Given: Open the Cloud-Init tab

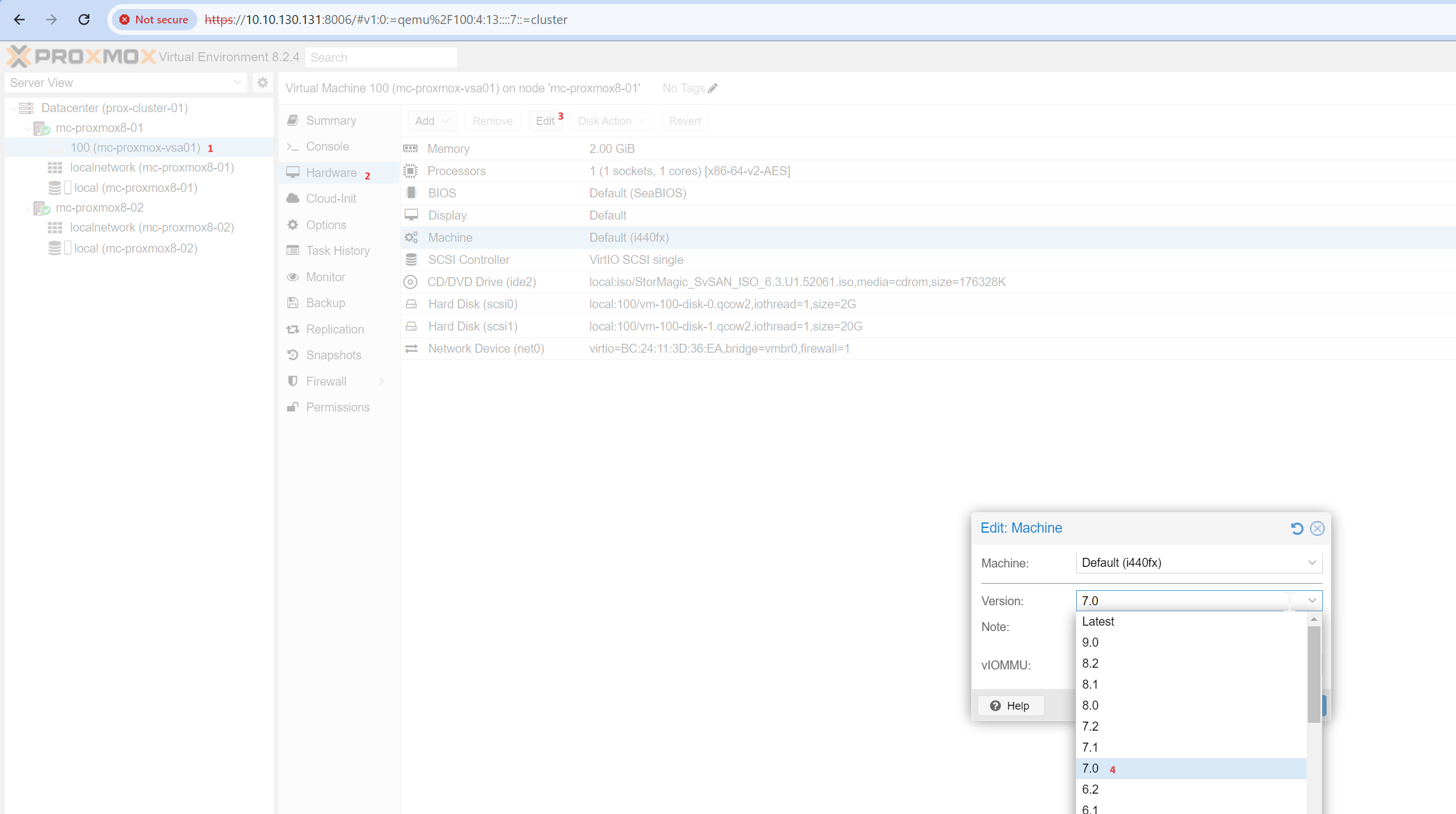Looking at the screenshot, I should click(x=339, y=199).
